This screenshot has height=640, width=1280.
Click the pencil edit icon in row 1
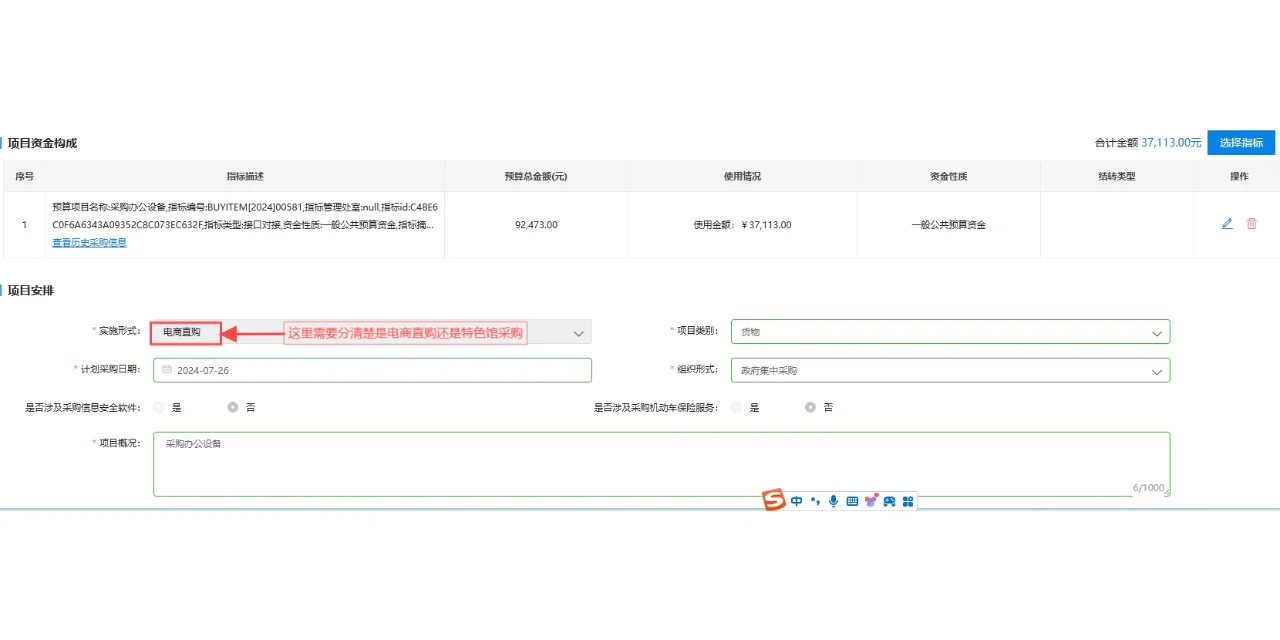click(1227, 224)
